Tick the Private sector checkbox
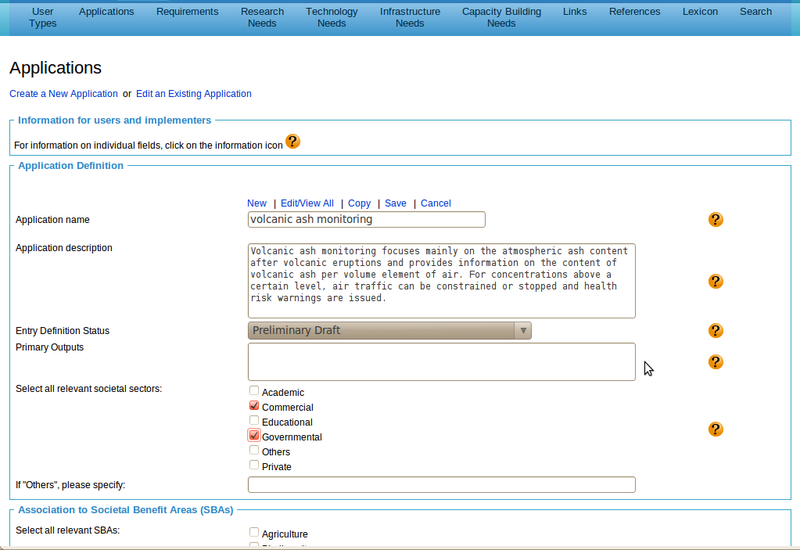 (254, 465)
